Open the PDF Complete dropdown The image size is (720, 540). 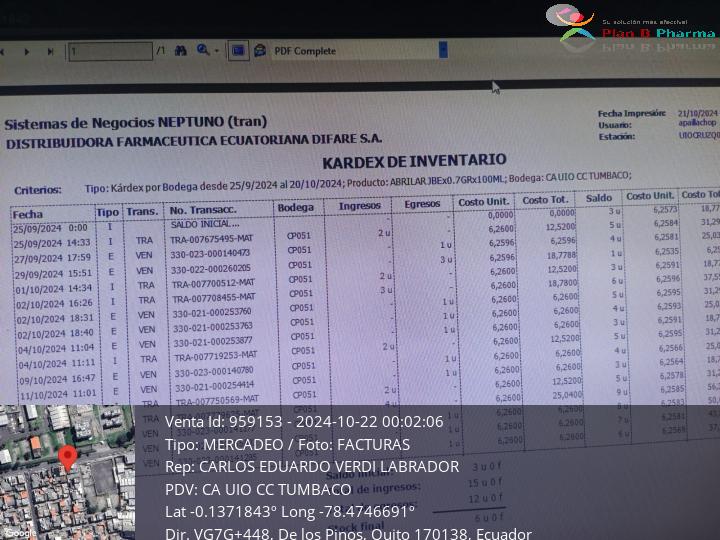click(x=443, y=49)
